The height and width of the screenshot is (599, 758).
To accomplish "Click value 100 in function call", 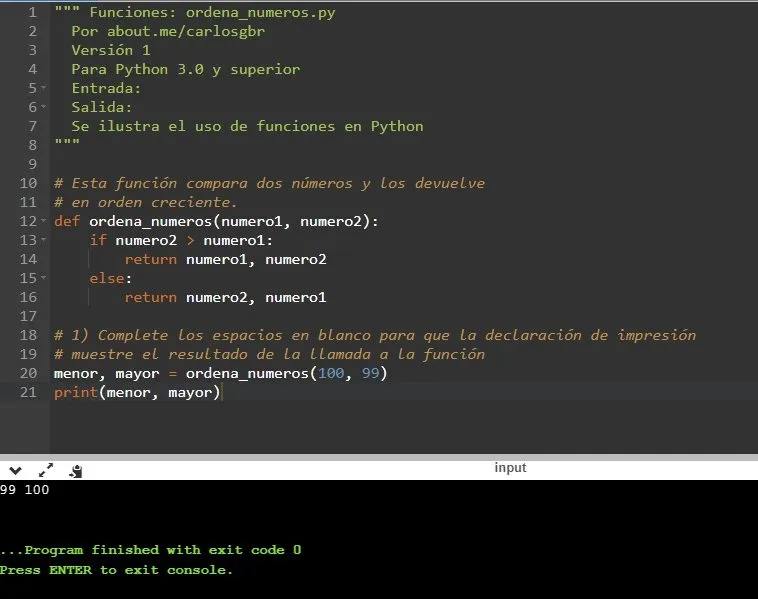I will [331, 373].
